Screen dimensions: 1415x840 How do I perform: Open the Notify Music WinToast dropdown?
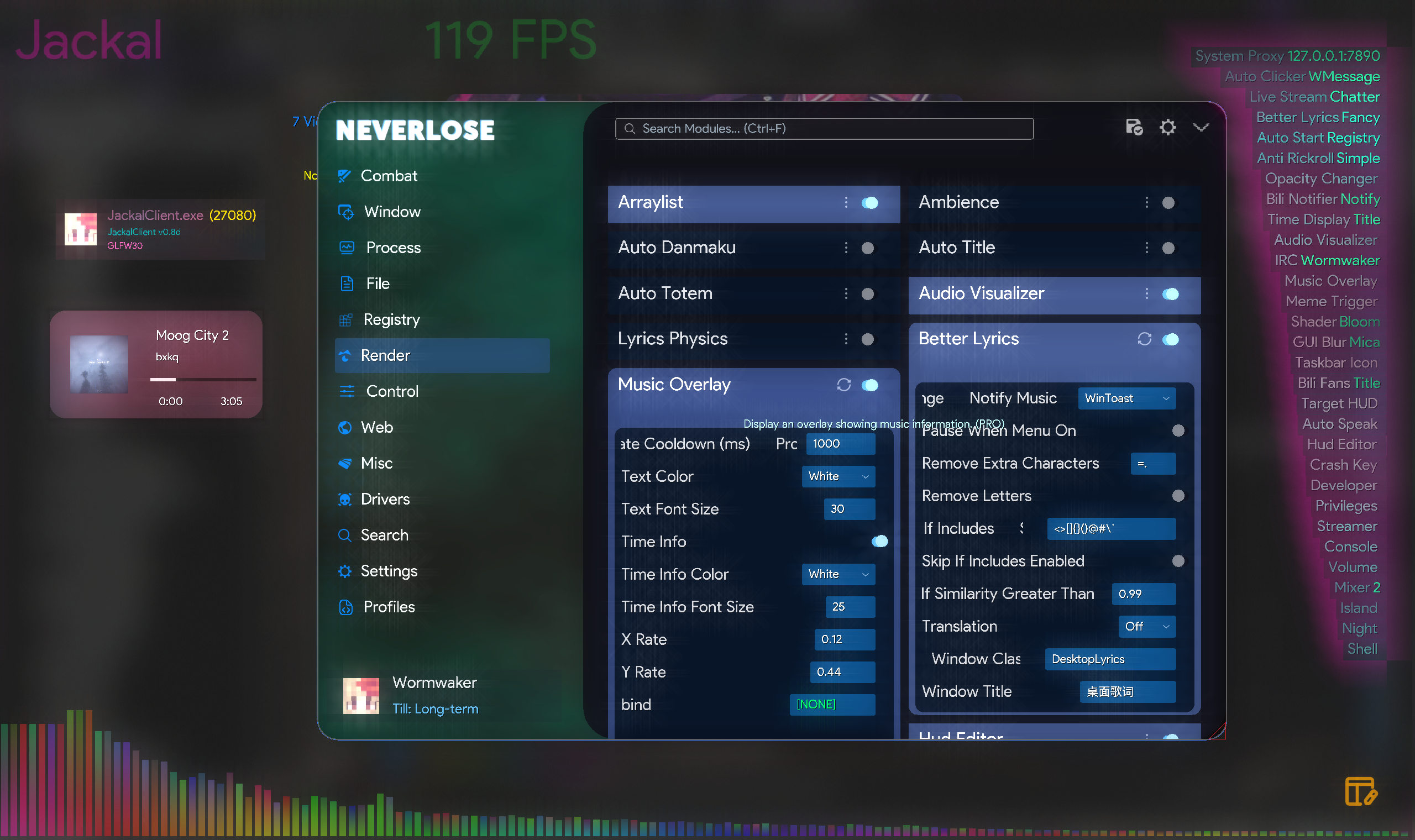1127,398
